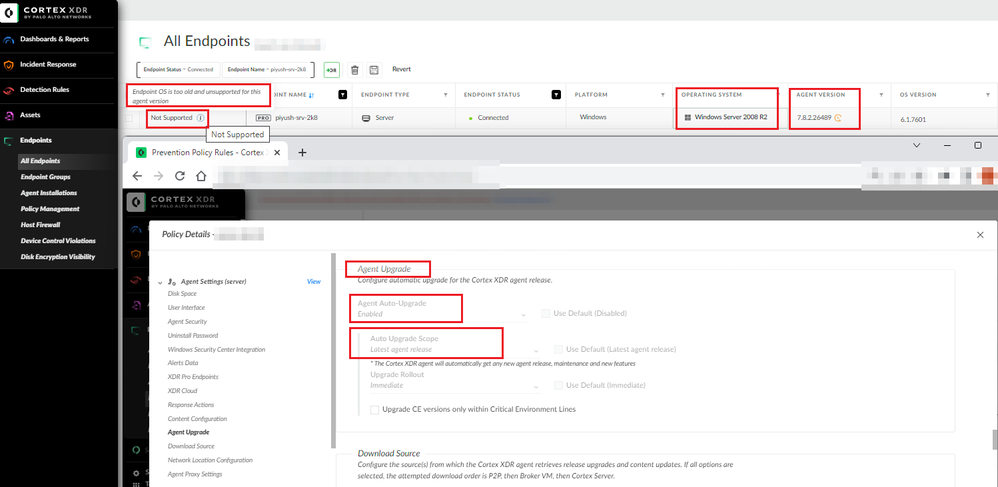The width and height of the screenshot is (998, 487).
Task: Open the Endpoint Type column filter arrow
Action: 446,95
